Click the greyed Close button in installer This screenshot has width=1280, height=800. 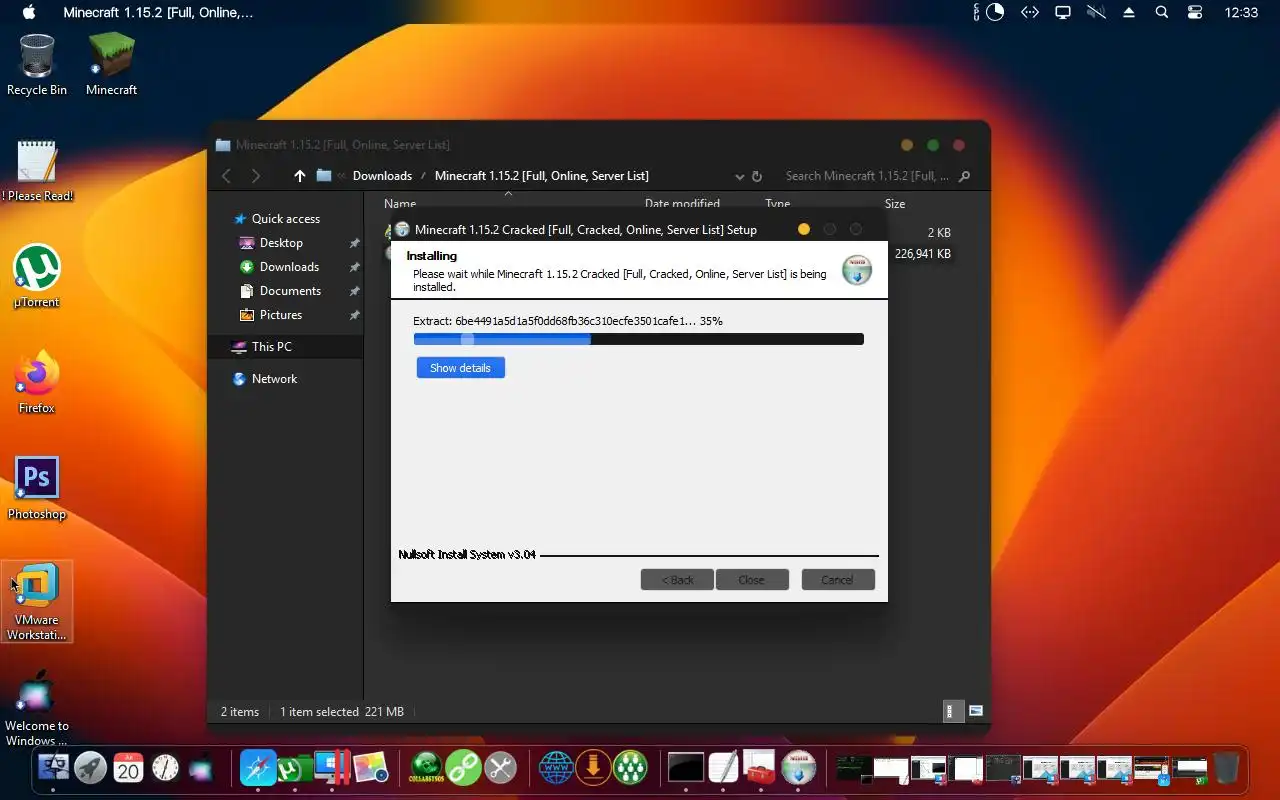[x=752, y=580]
